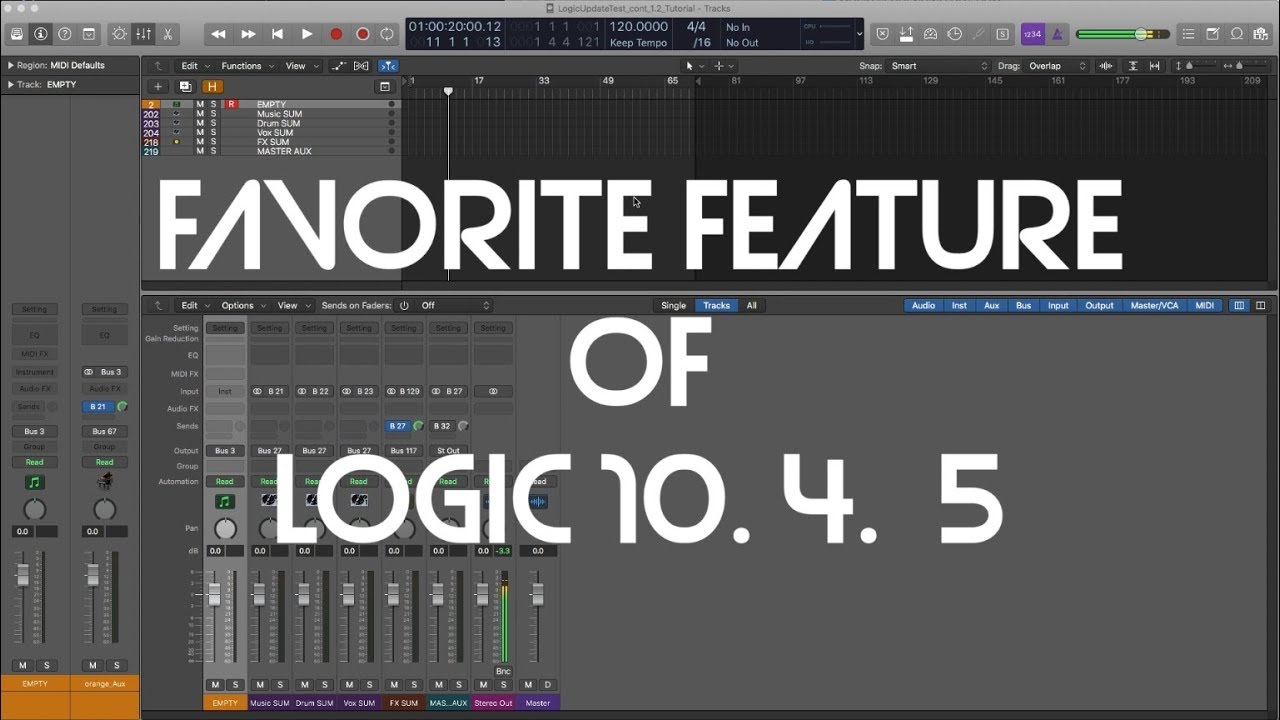Open the Drag Overlap dropdown
Image resolution: width=1280 pixels, height=720 pixels.
pos(1058,66)
